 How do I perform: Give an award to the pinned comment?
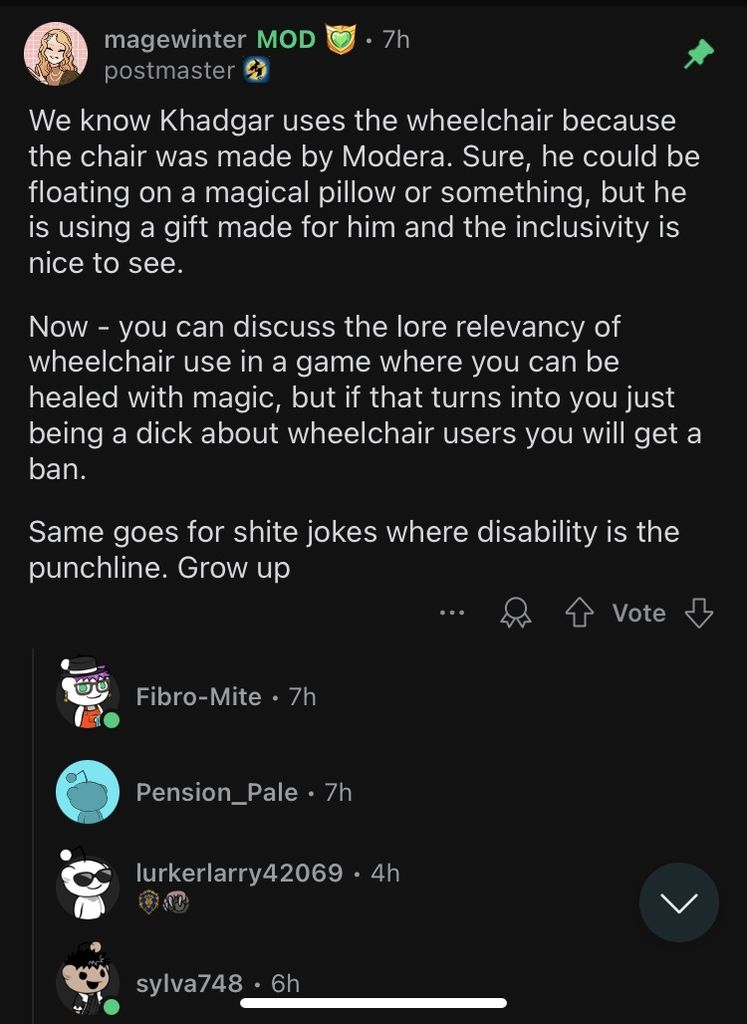pyautogui.click(x=516, y=613)
